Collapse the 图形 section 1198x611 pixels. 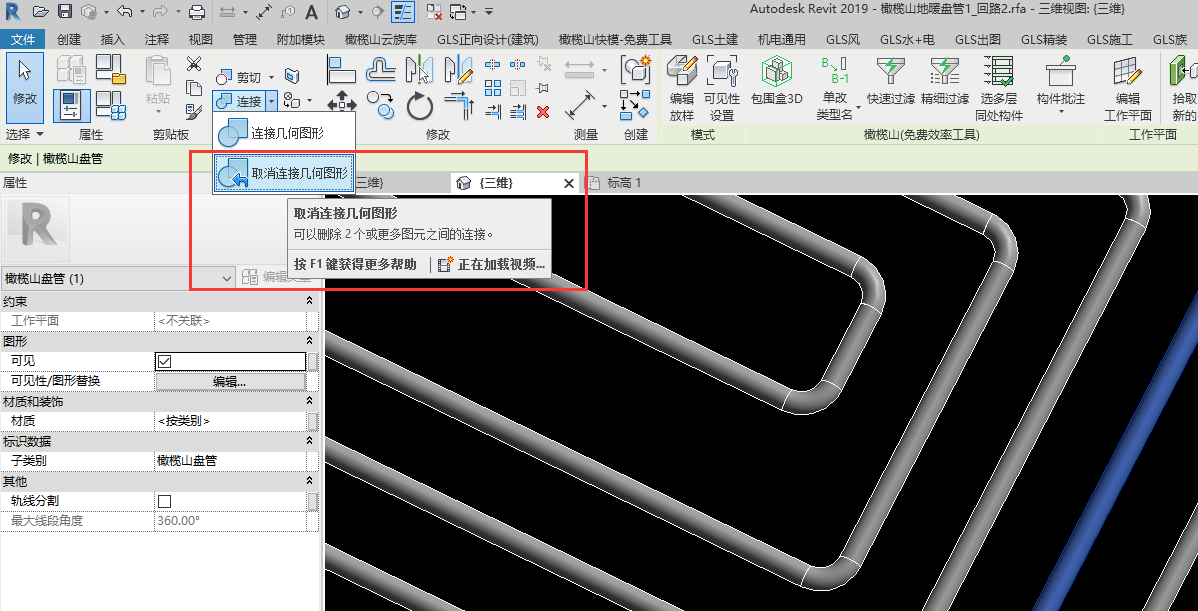(x=309, y=341)
